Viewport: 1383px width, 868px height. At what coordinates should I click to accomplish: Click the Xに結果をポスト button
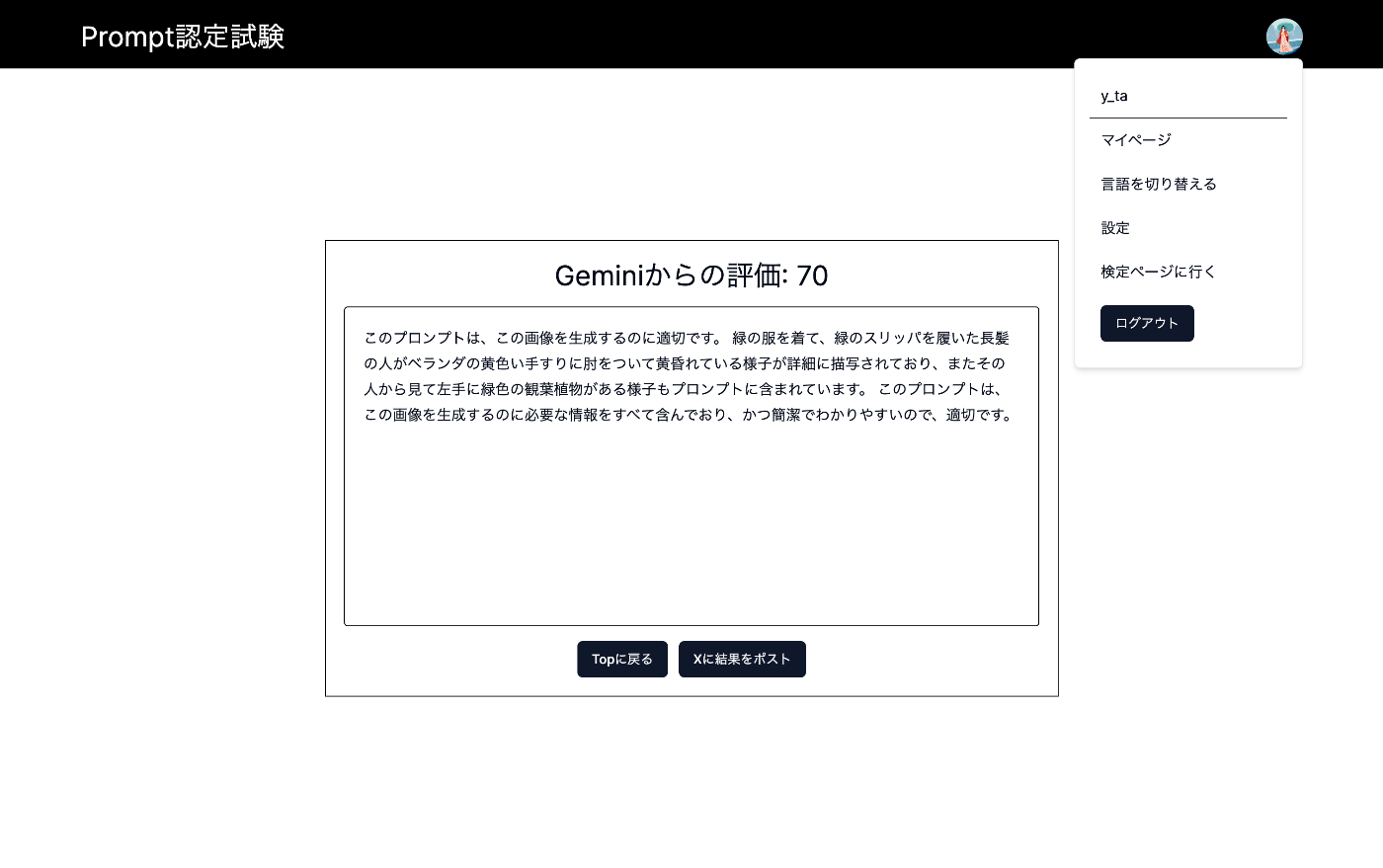pos(742,659)
